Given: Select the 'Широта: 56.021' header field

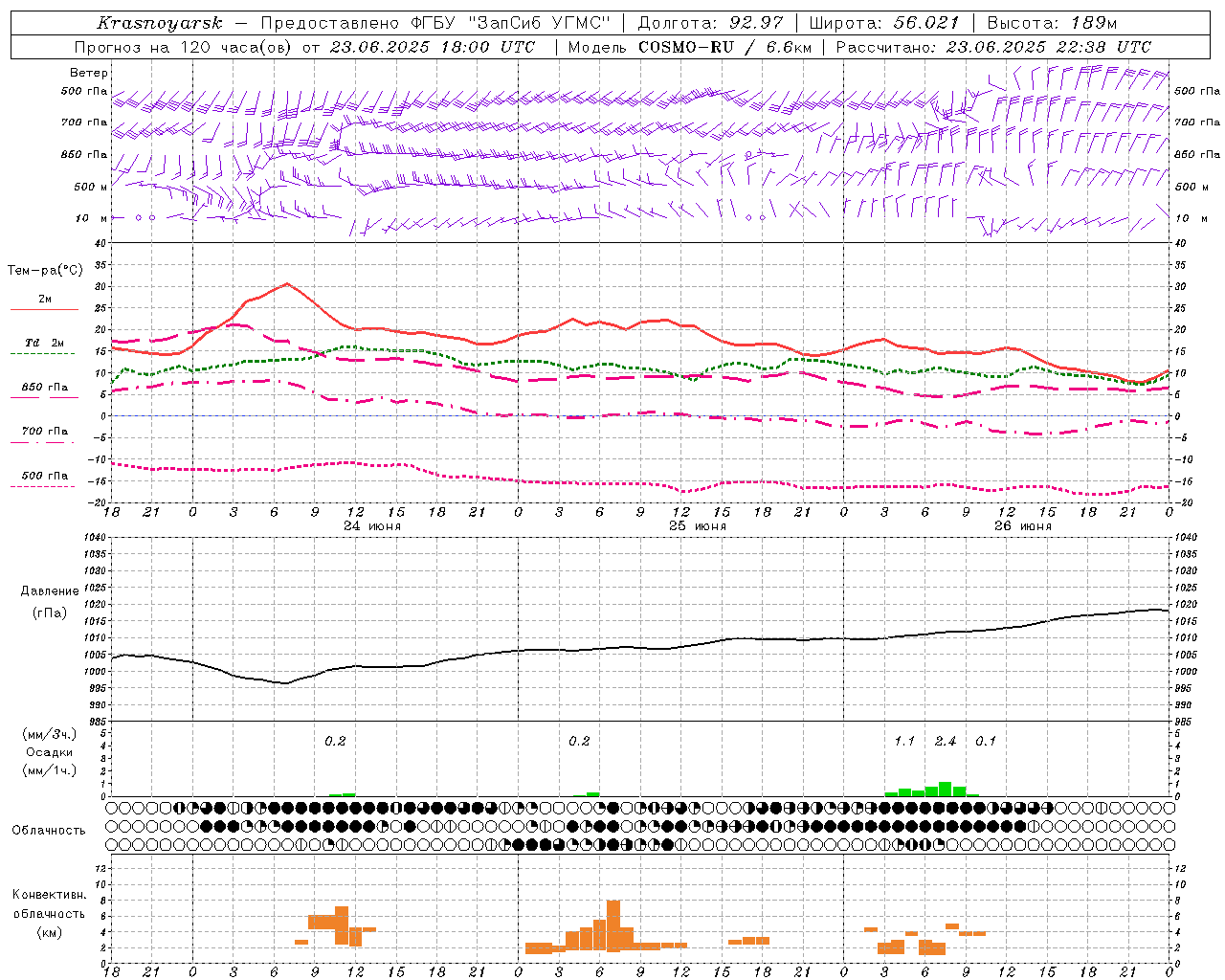Looking at the screenshot, I should (883, 23).
